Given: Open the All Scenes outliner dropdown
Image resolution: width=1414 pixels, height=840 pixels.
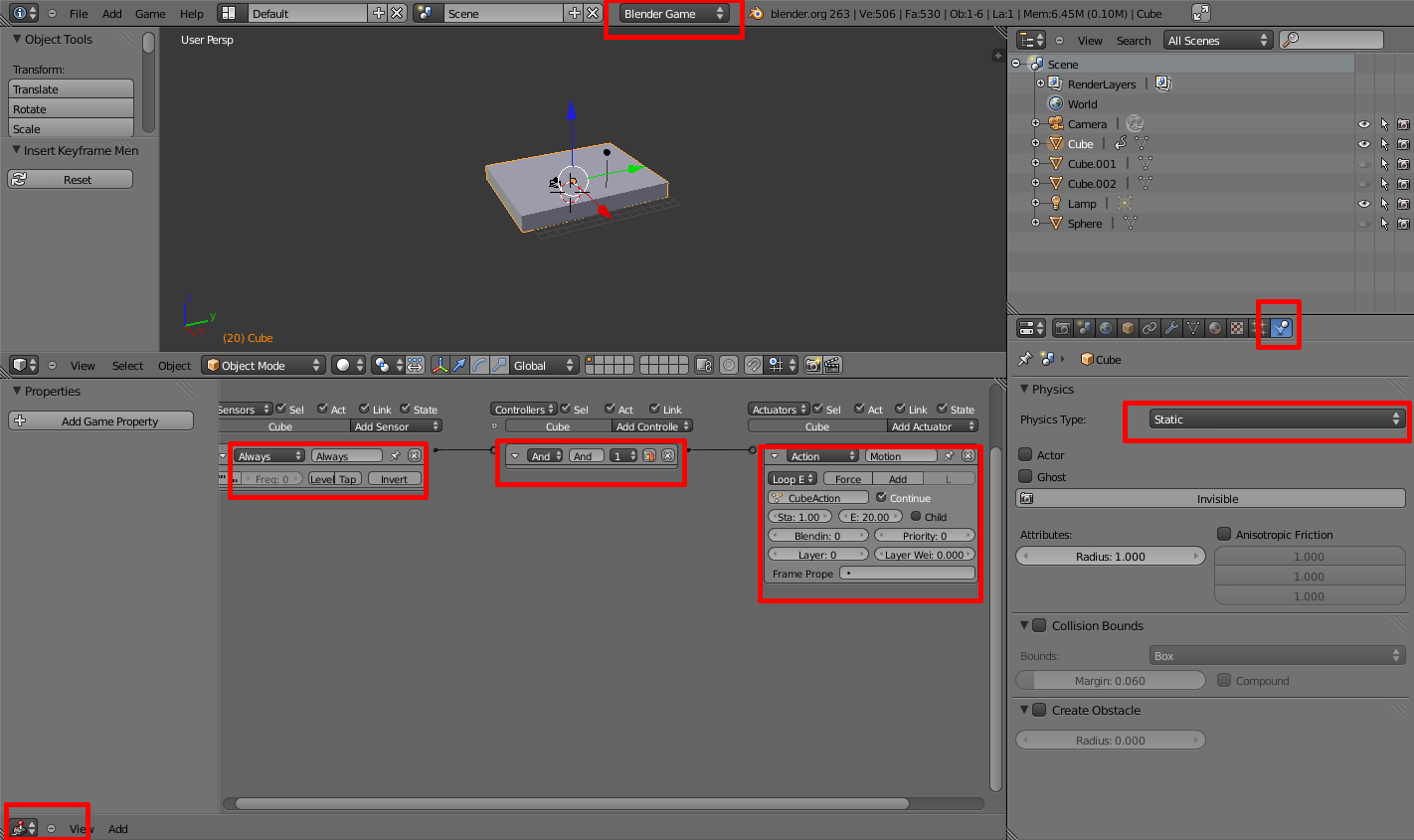Looking at the screenshot, I should coord(1218,40).
